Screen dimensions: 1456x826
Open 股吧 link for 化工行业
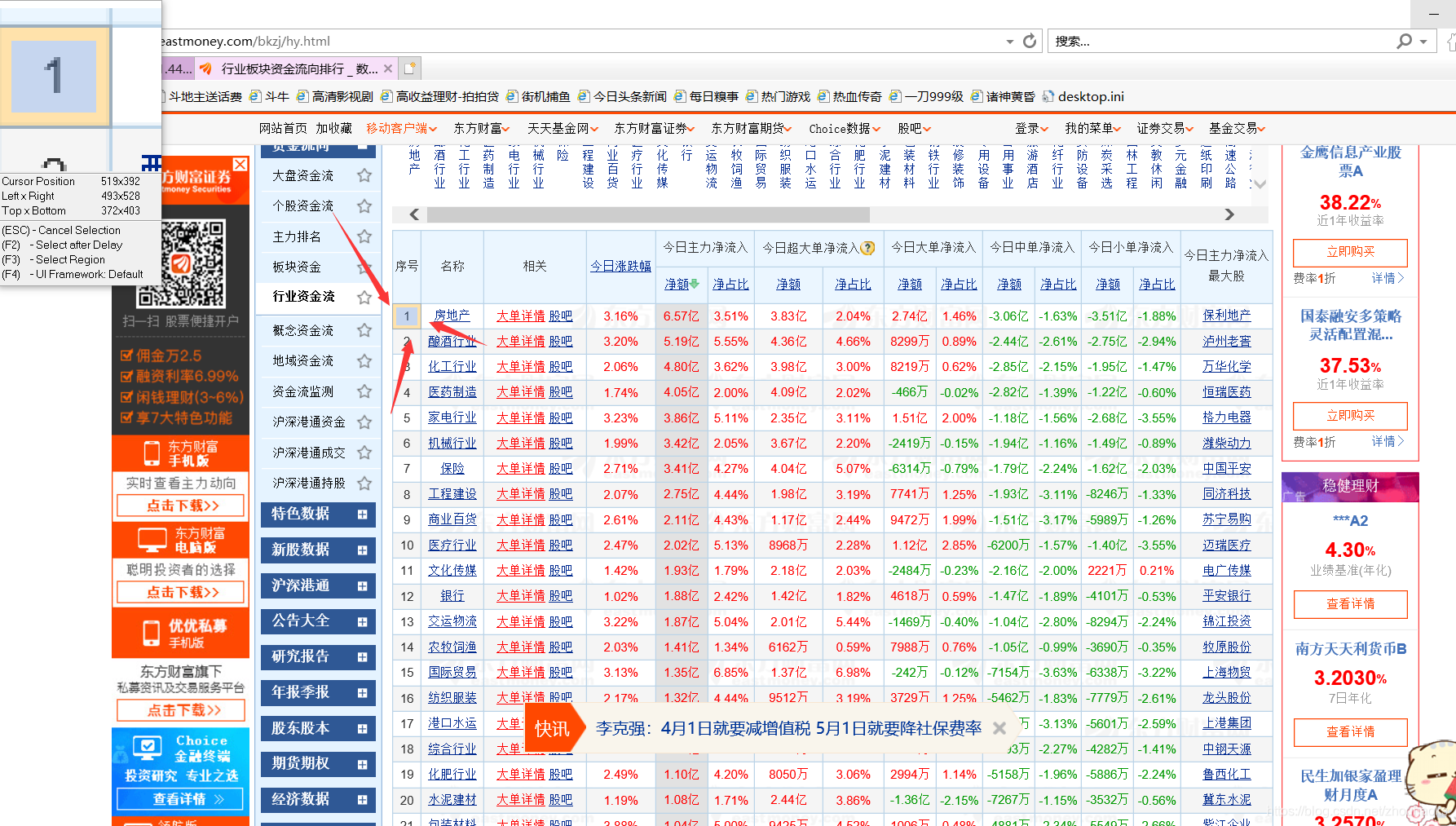point(561,367)
